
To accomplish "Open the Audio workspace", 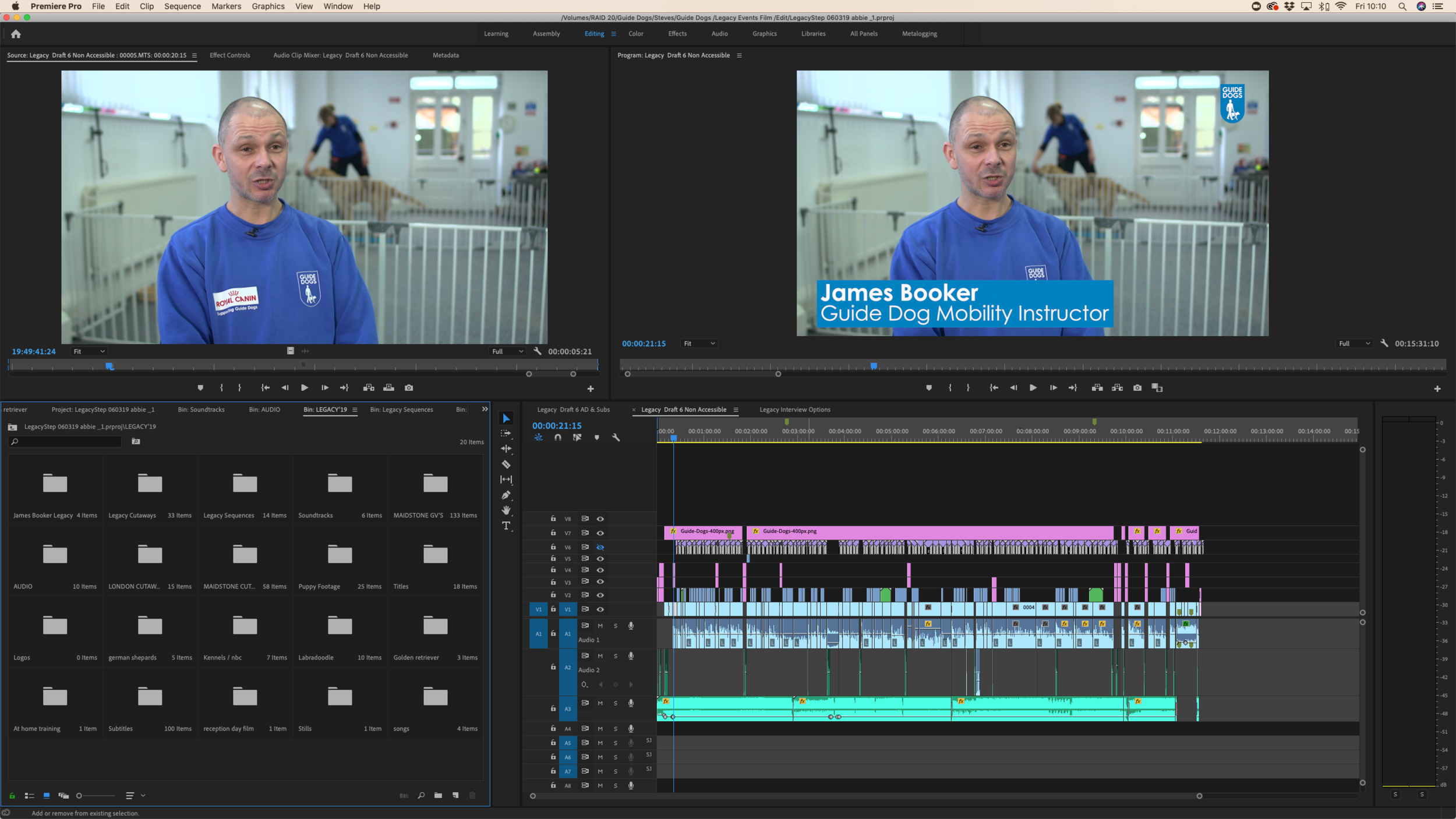I will pos(719,34).
